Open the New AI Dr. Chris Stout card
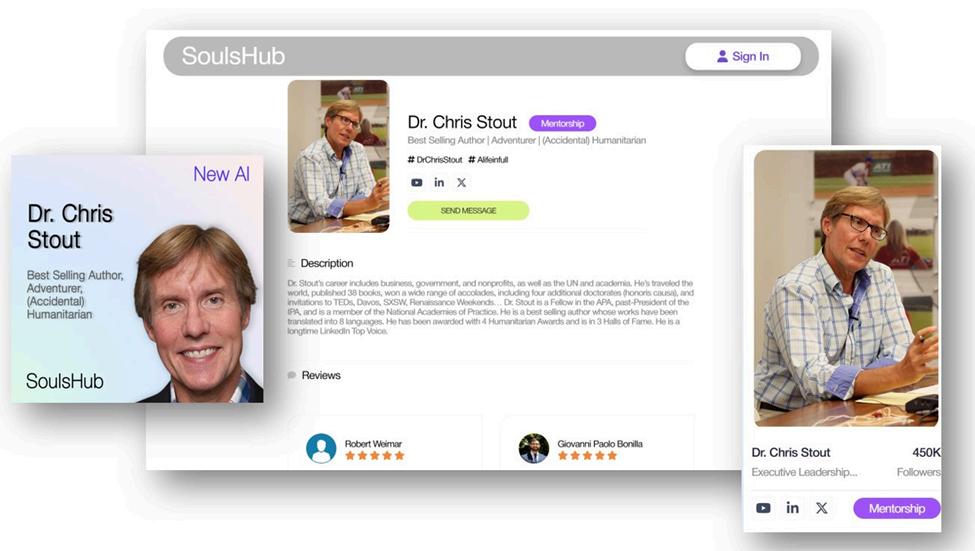Viewport: 975px width, 551px height. pos(137,279)
